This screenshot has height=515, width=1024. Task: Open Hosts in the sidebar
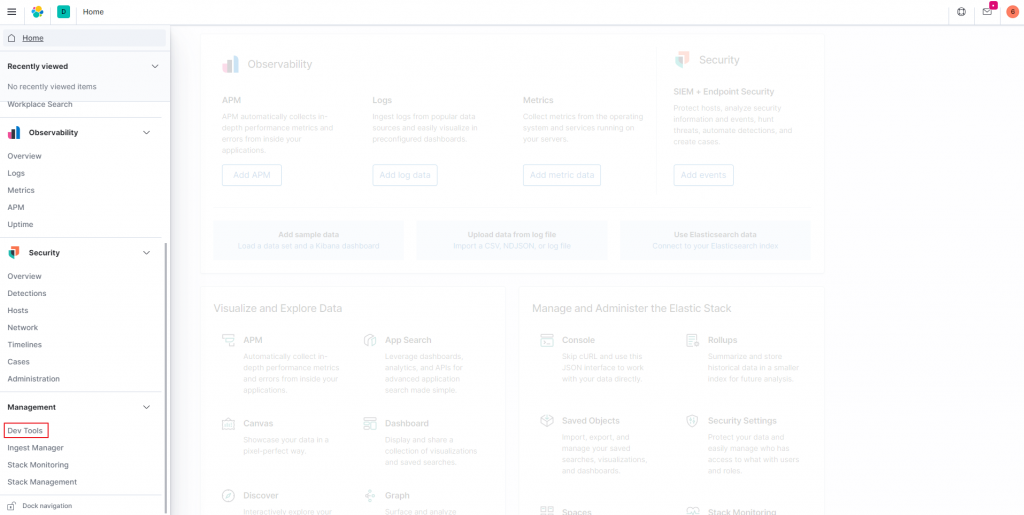[x=18, y=310]
